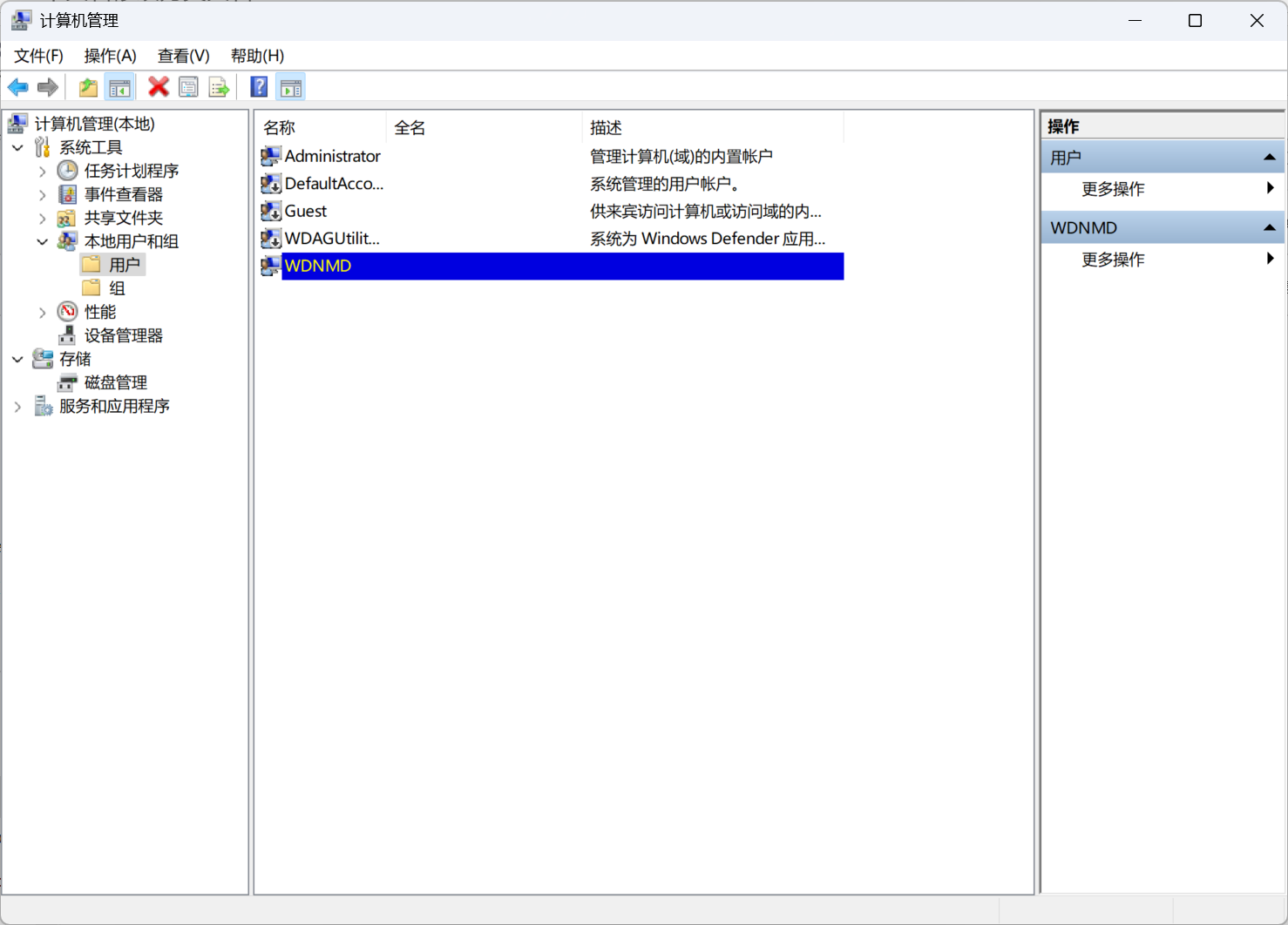The image size is (1288, 925).
Task: Collapse the 存储 tree node
Action: coord(17,359)
